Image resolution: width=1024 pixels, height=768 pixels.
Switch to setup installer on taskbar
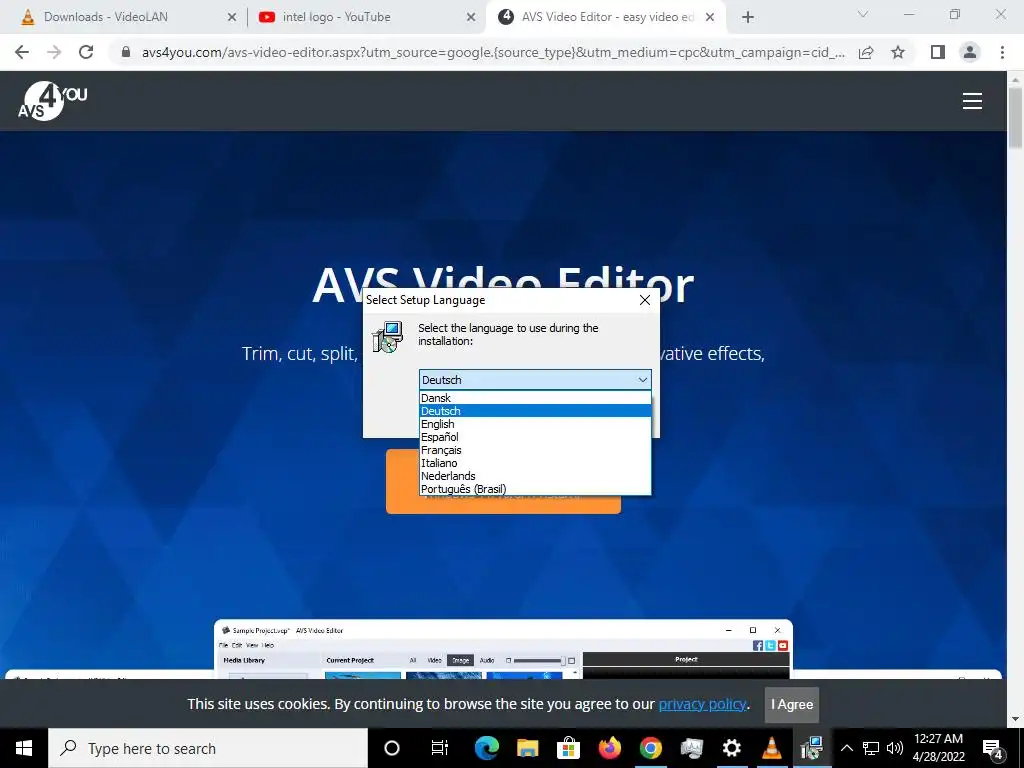click(812, 748)
